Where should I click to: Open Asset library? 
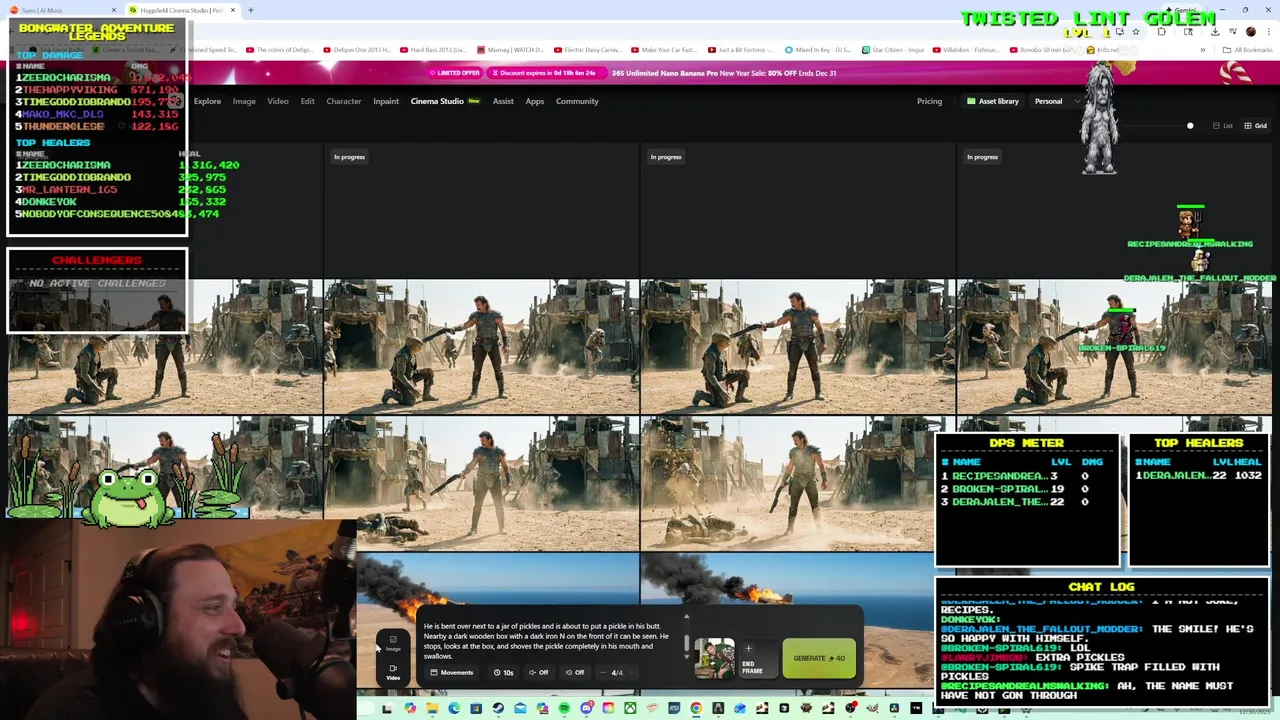pos(992,101)
